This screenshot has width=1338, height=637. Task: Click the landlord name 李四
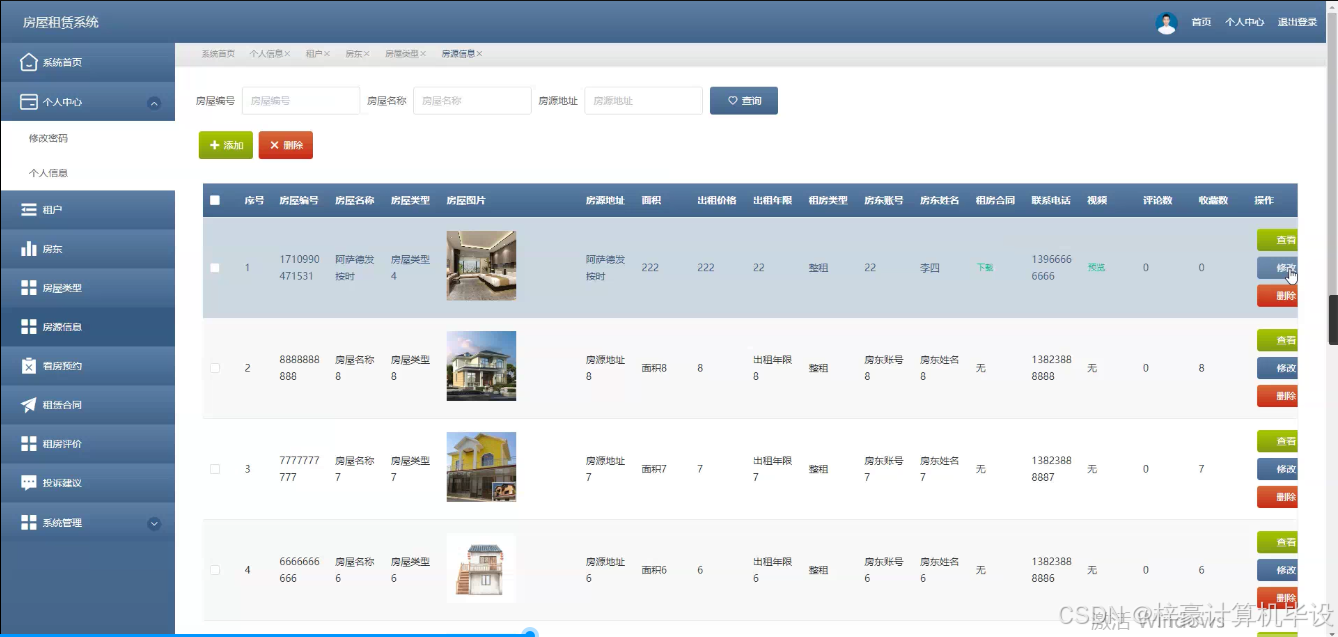tap(930, 268)
